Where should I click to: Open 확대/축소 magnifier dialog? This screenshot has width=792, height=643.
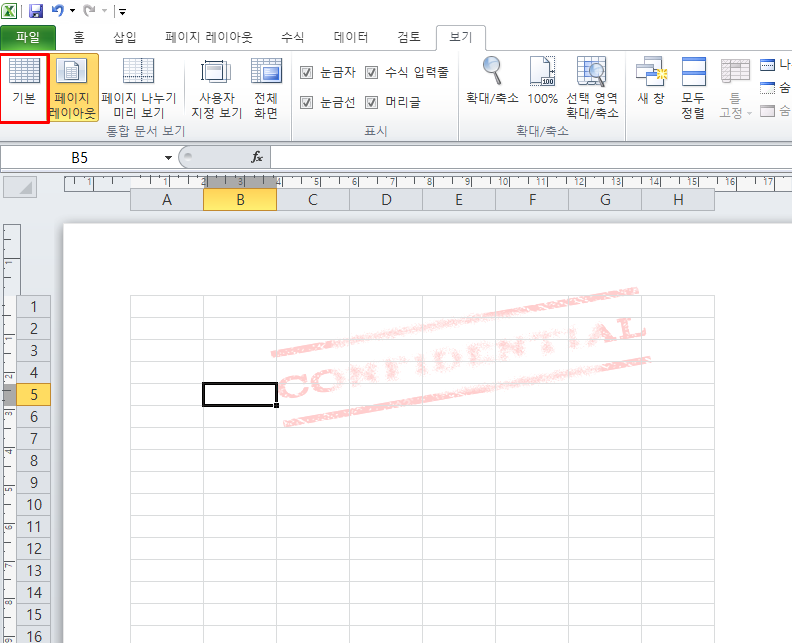click(492, 81)
